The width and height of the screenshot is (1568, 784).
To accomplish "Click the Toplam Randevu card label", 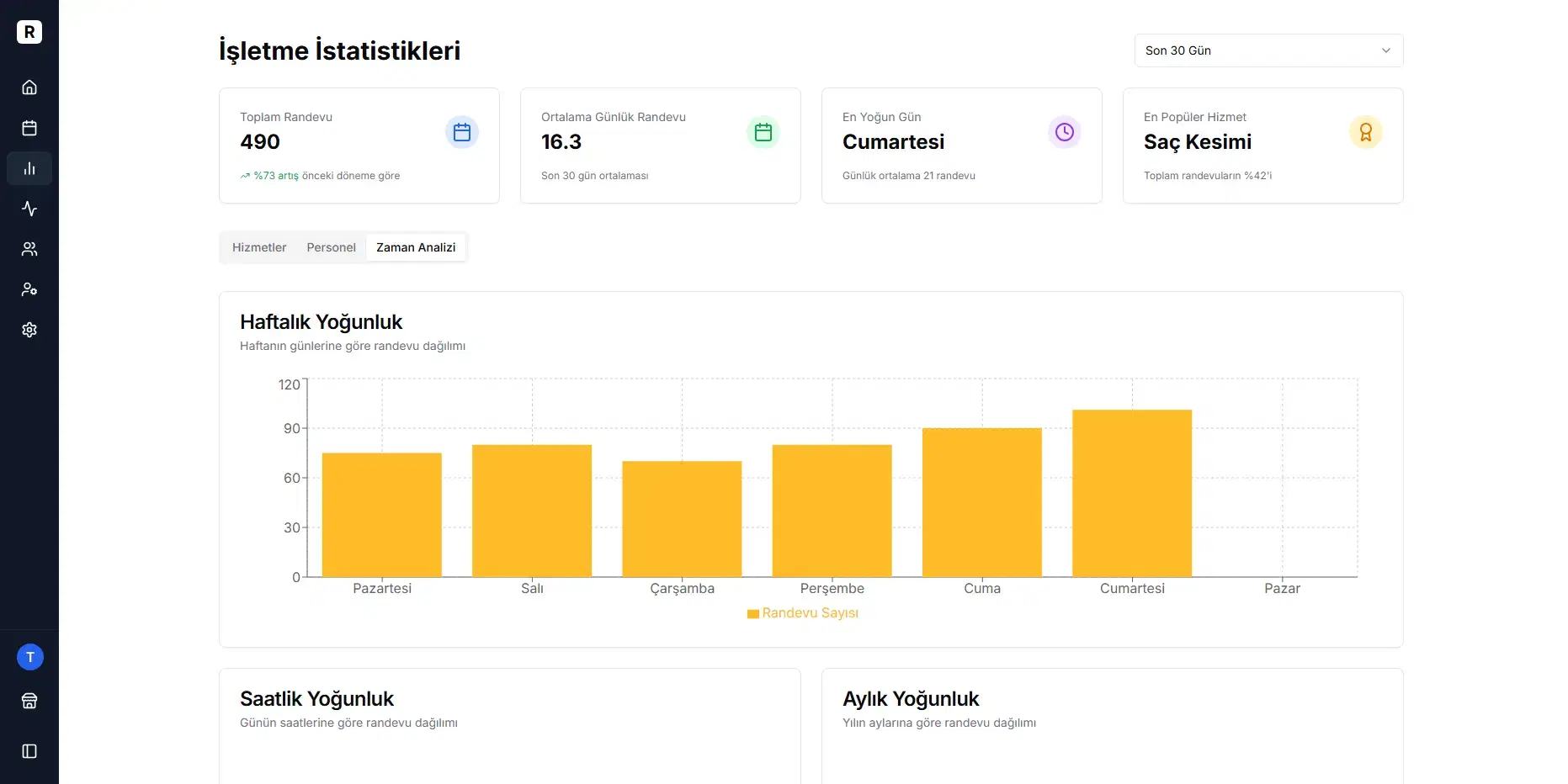I will tap(286, 117).
